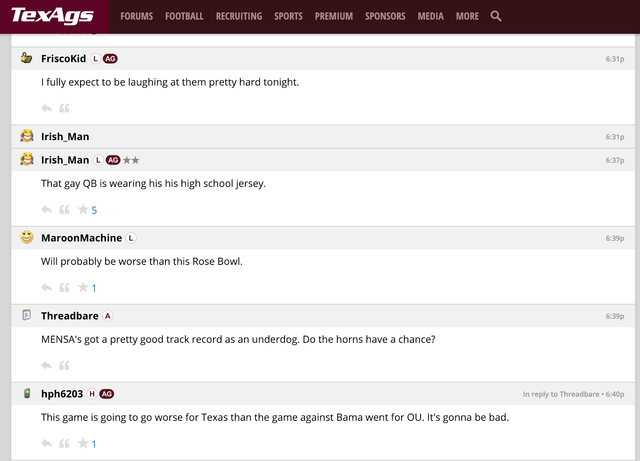The height and width of the screenshot is (461, 640).
Task: Quote hph6203's post about Texas
Action: [64, 443]
